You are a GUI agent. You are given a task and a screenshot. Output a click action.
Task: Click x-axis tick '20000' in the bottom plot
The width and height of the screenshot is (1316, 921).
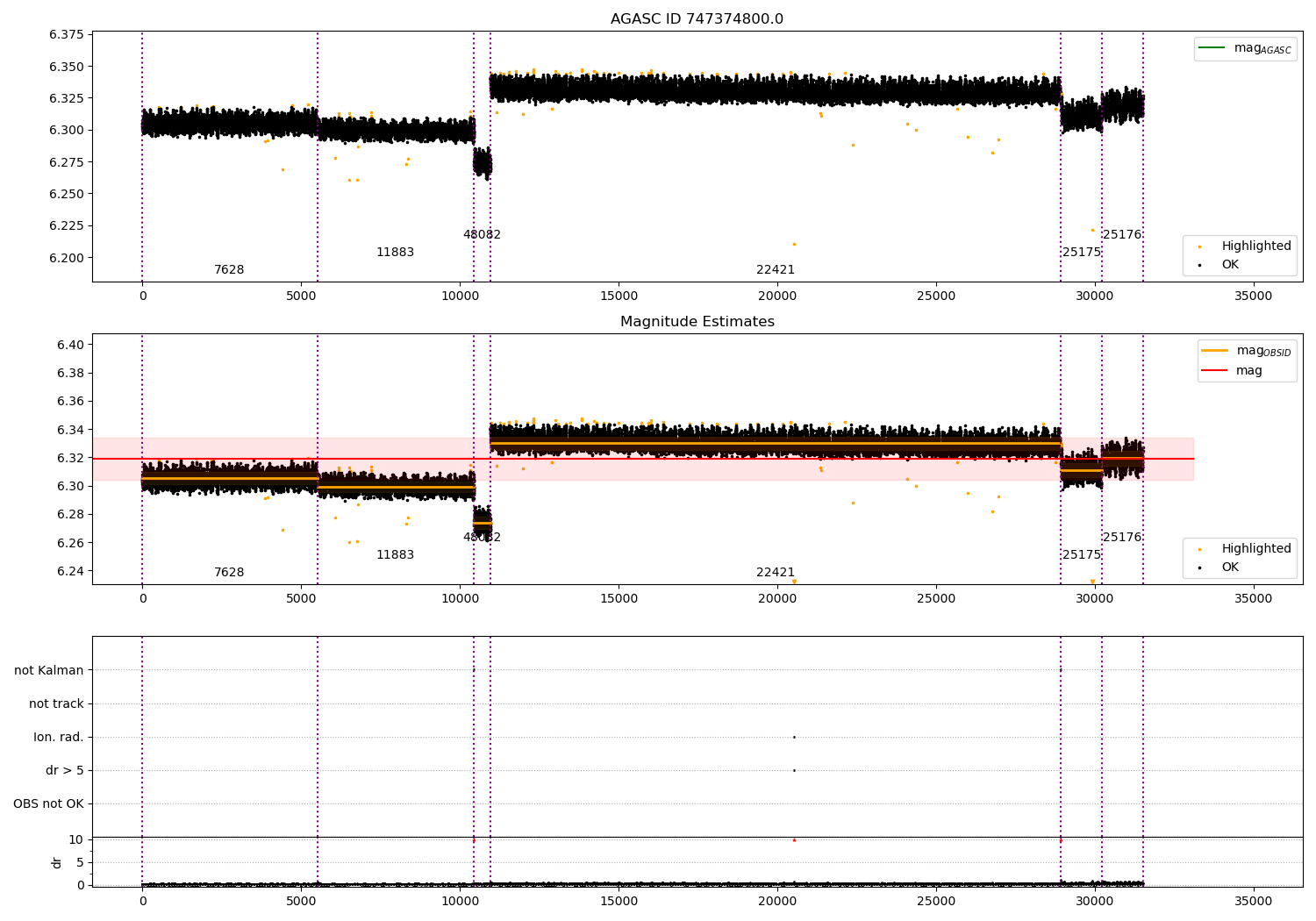(x=777, y=901)
